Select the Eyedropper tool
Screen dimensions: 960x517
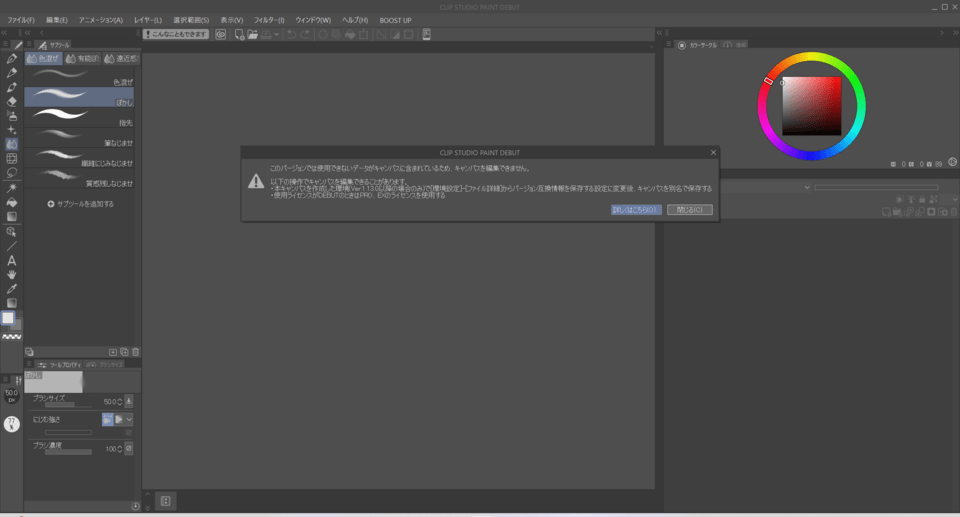pos(12,288)
